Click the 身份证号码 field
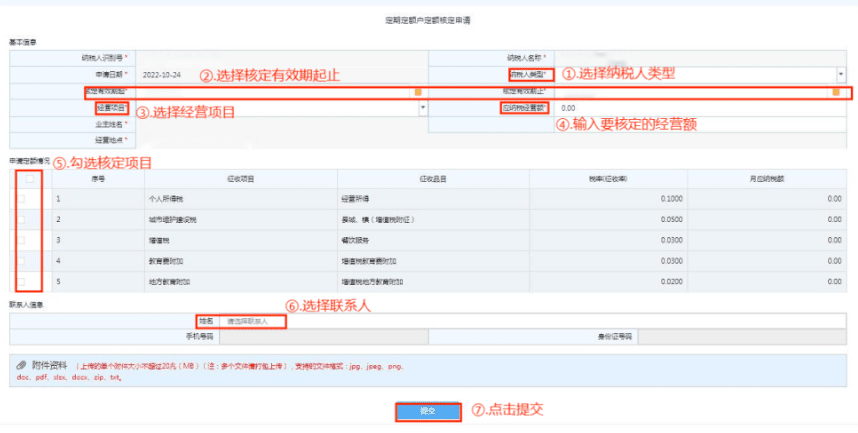Viewport: 858px width, 433px height. [742, 337]
